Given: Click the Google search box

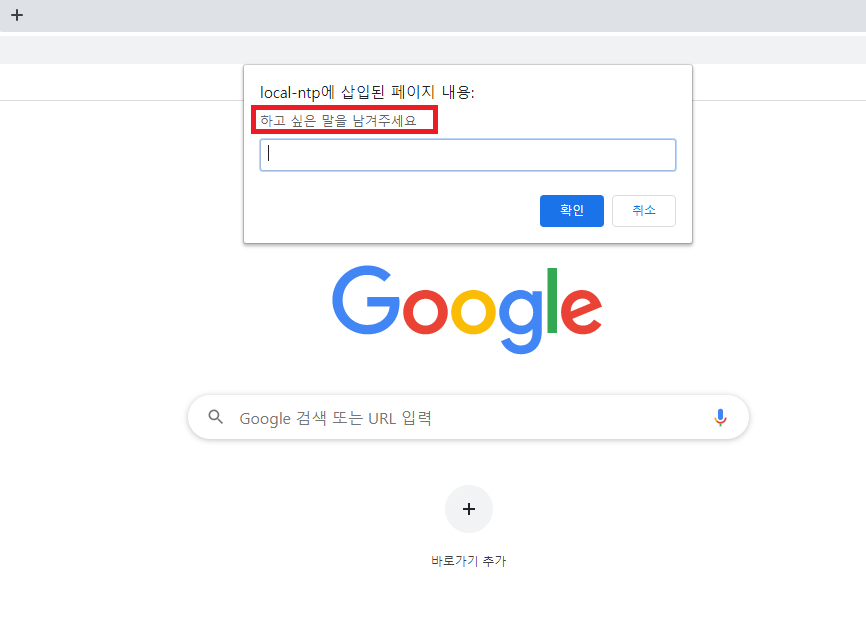Looking at the screenshot, I should (x=468, y=417).
